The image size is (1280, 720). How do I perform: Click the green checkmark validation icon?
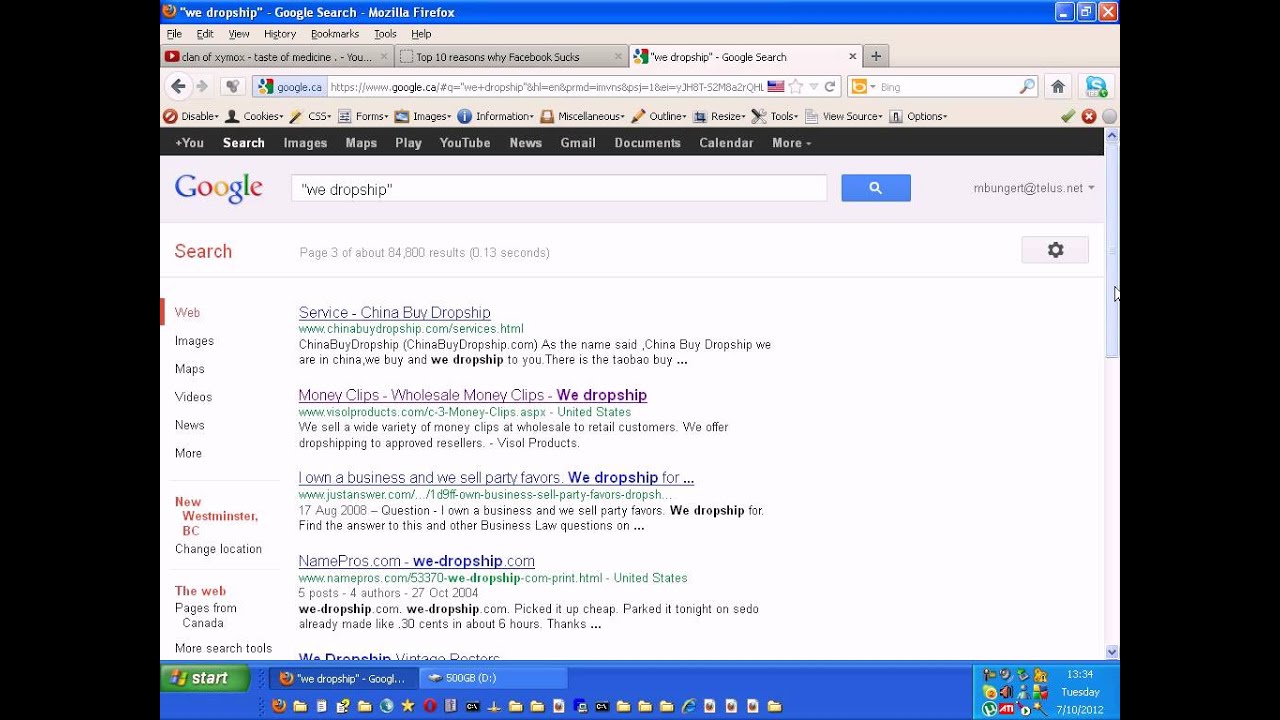1068,116
